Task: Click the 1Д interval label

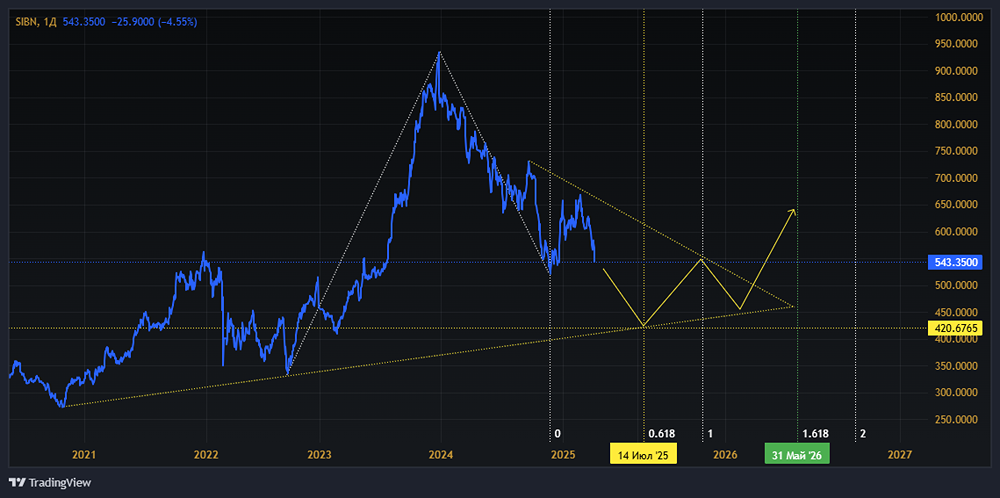Action: coord(48,22)
